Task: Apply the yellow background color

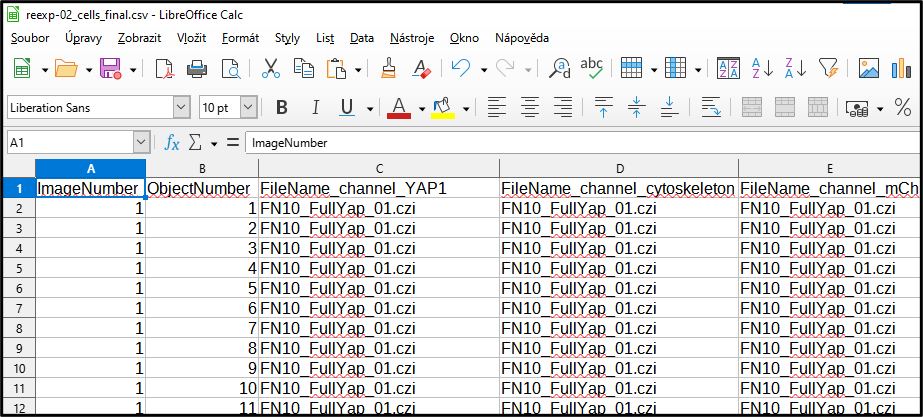Action: 443,108
